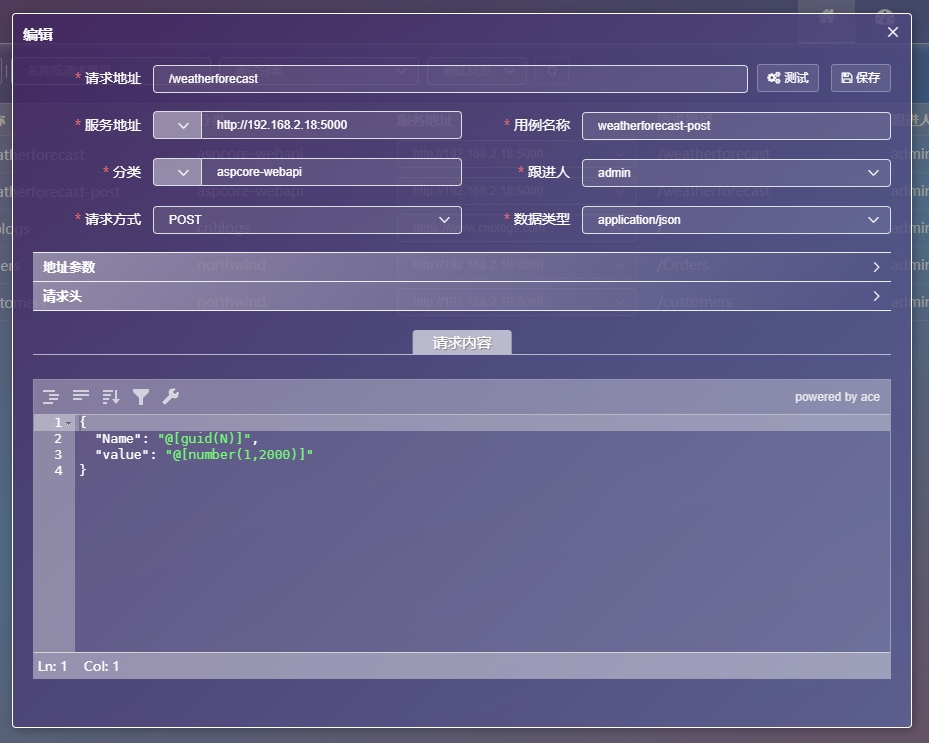The height and width of the screenshot is (743, 929).
Task: Open the 请求方式 POST dropdown
Action: click(x=307, y=220)
